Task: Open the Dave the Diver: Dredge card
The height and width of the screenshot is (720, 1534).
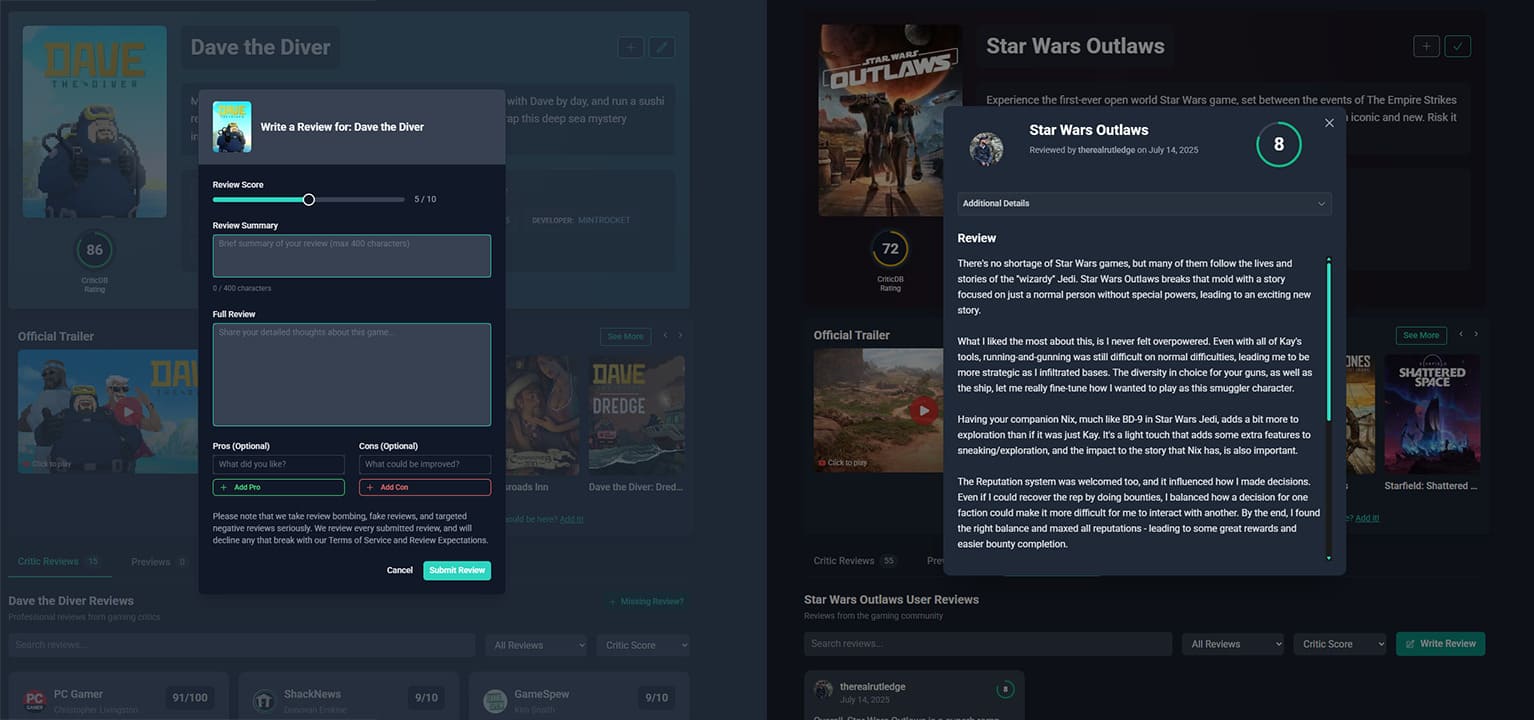Action: [x=637, y=424]
